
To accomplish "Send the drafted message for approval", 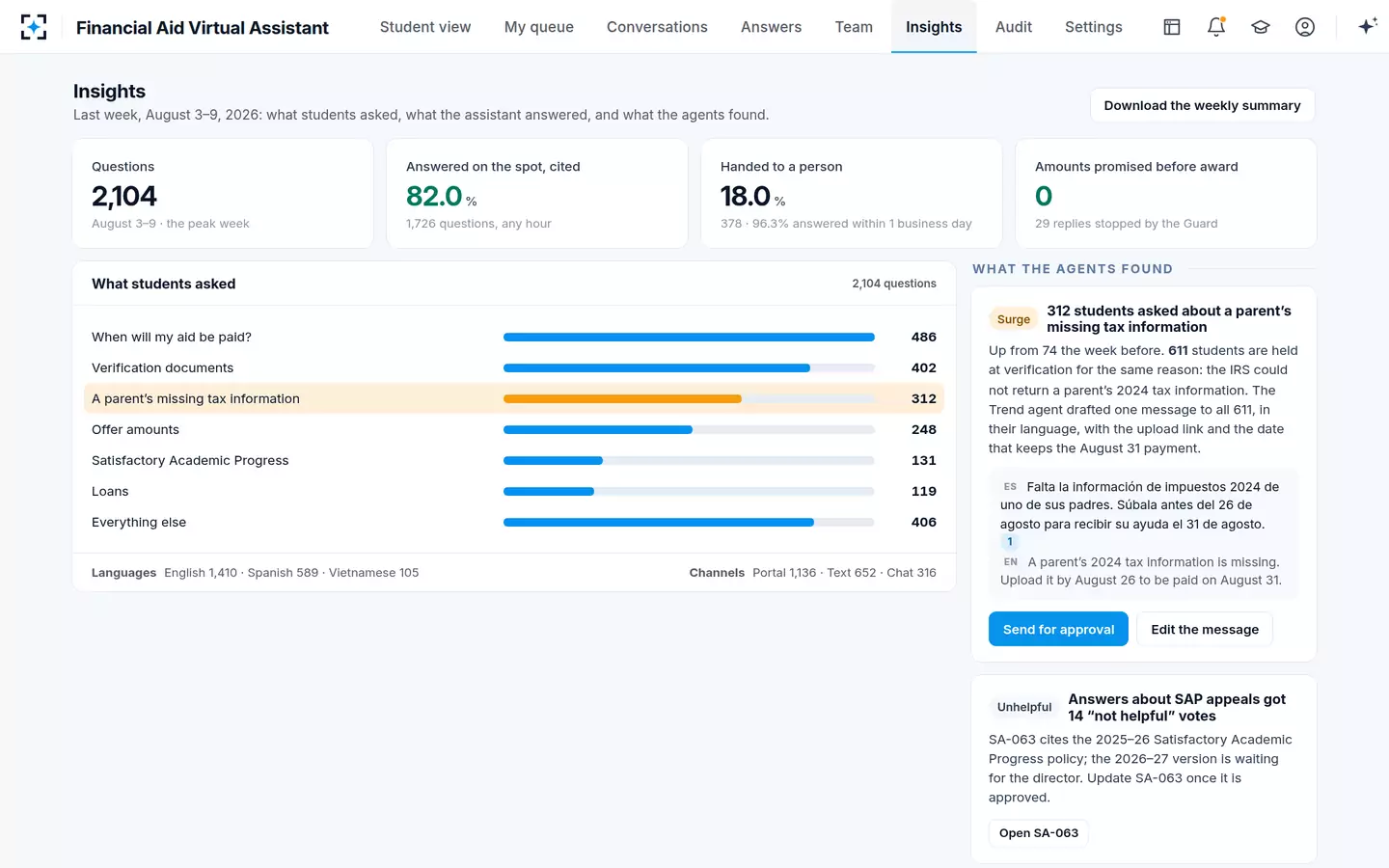I will click(x=1058, y=629).
